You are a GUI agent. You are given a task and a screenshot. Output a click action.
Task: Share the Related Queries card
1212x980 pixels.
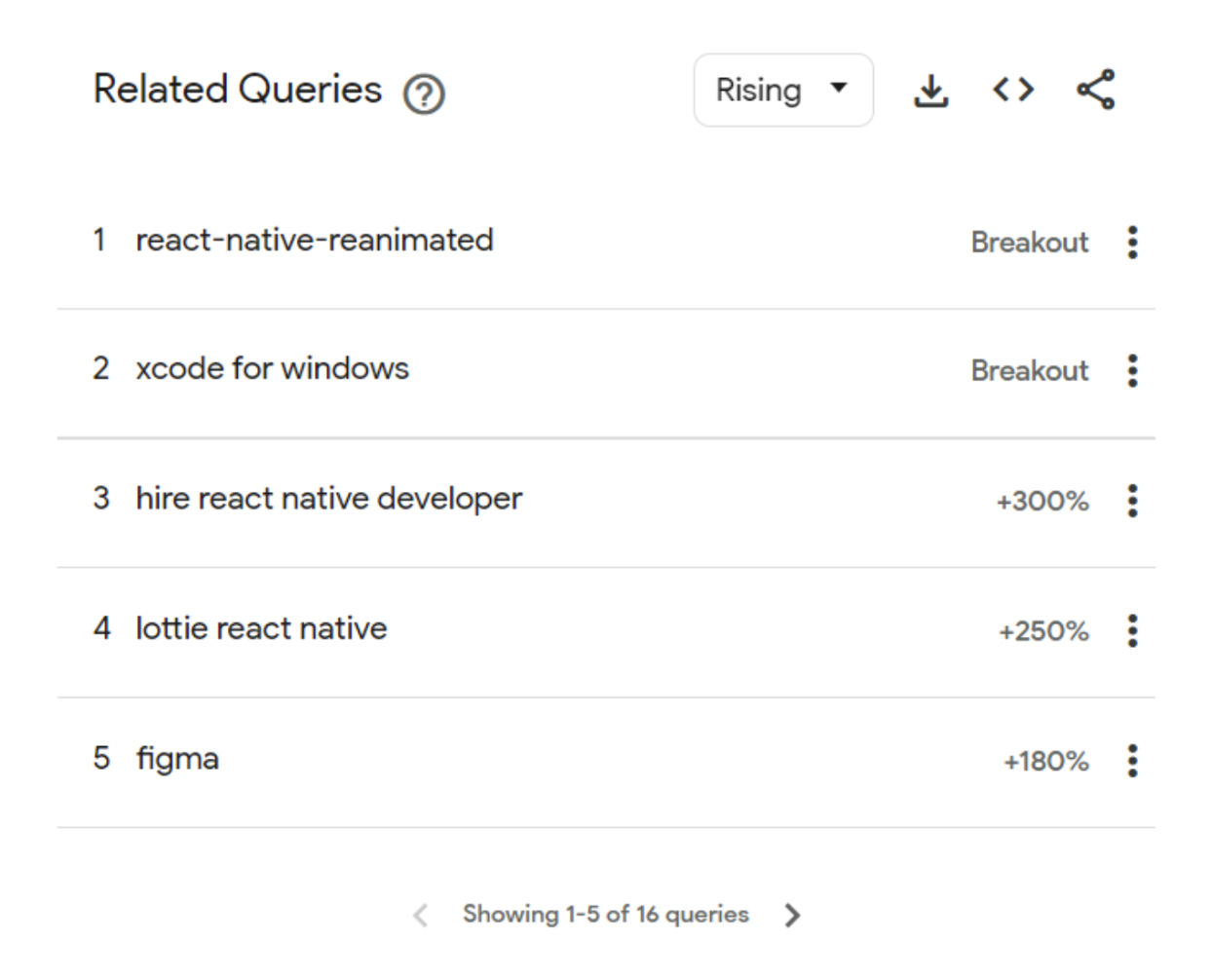tap(1093, 90)
